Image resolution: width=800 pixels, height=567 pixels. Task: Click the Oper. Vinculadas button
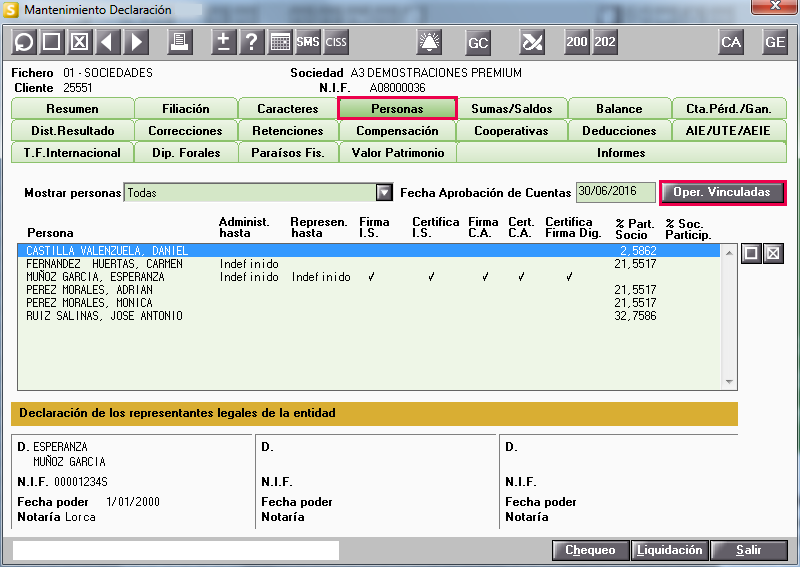[x=722, y=193]
